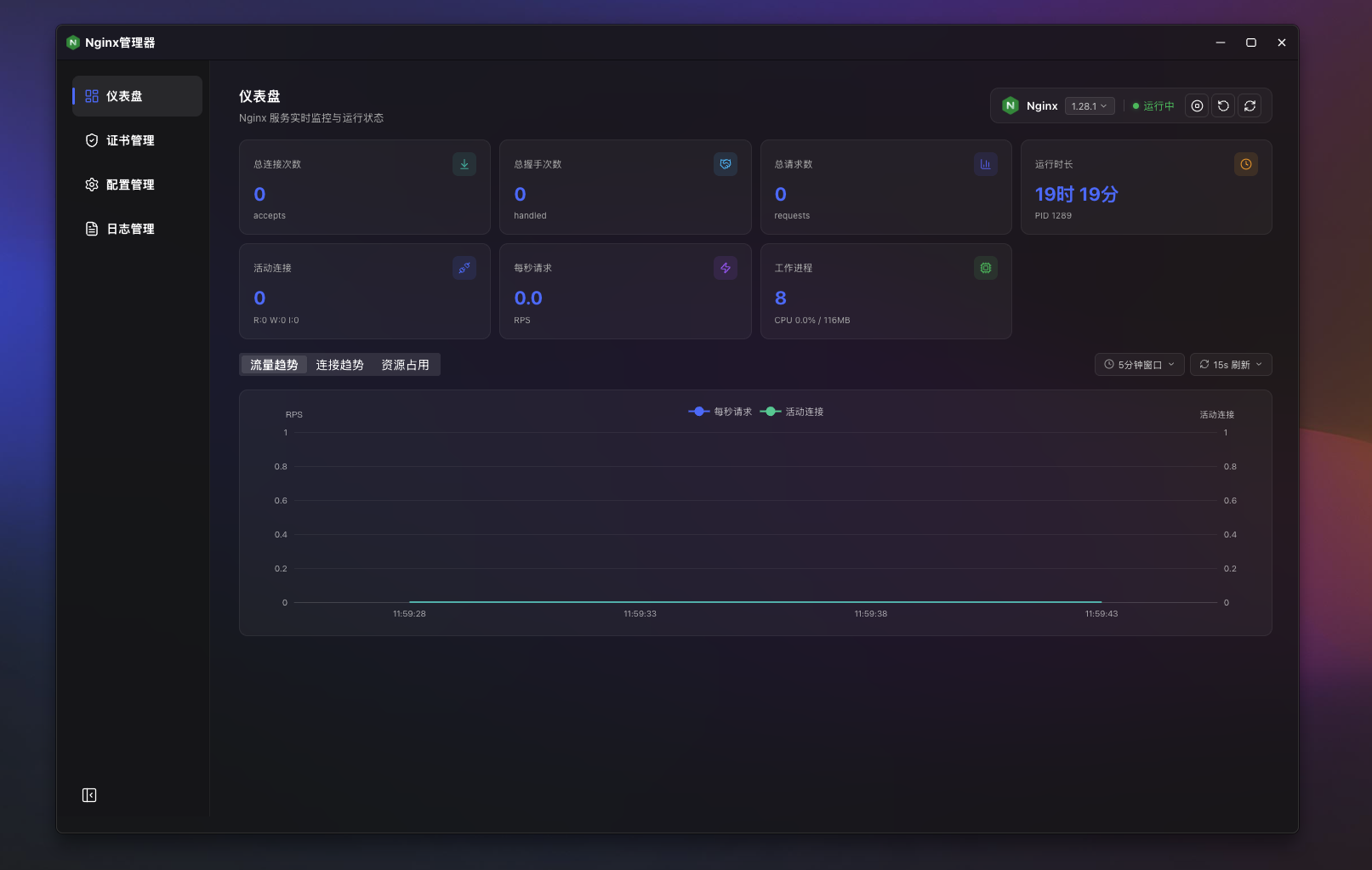Switch to the 资源占用 tab
The image size is (1372, 870).
(405, 365)
